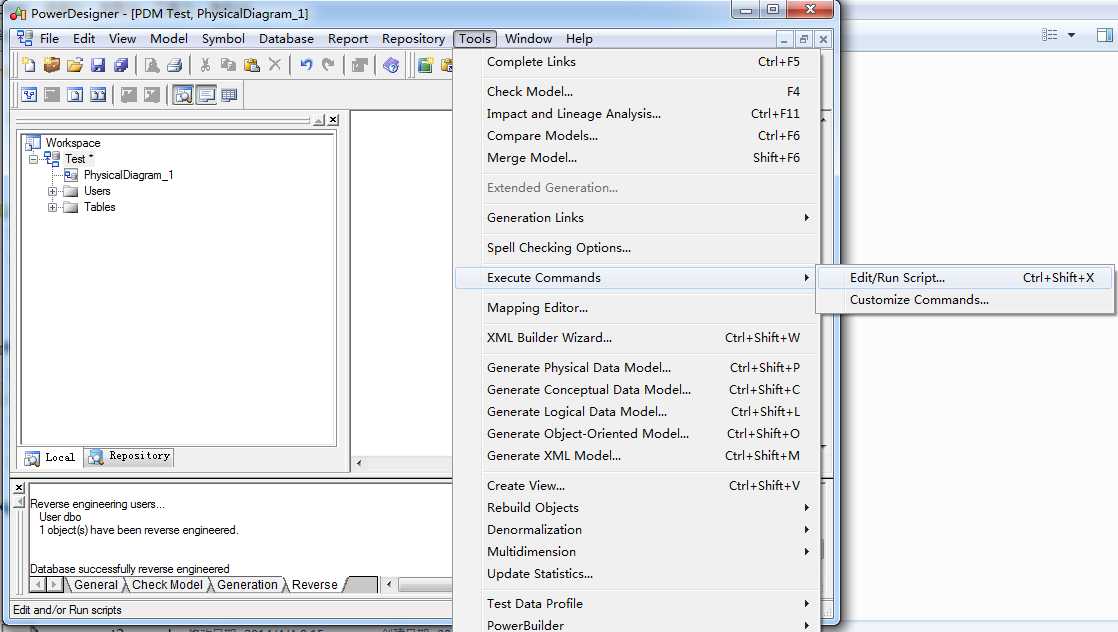Open Mapping Editor from the menu
The image size is (1118, 632).
coord(637,308)
